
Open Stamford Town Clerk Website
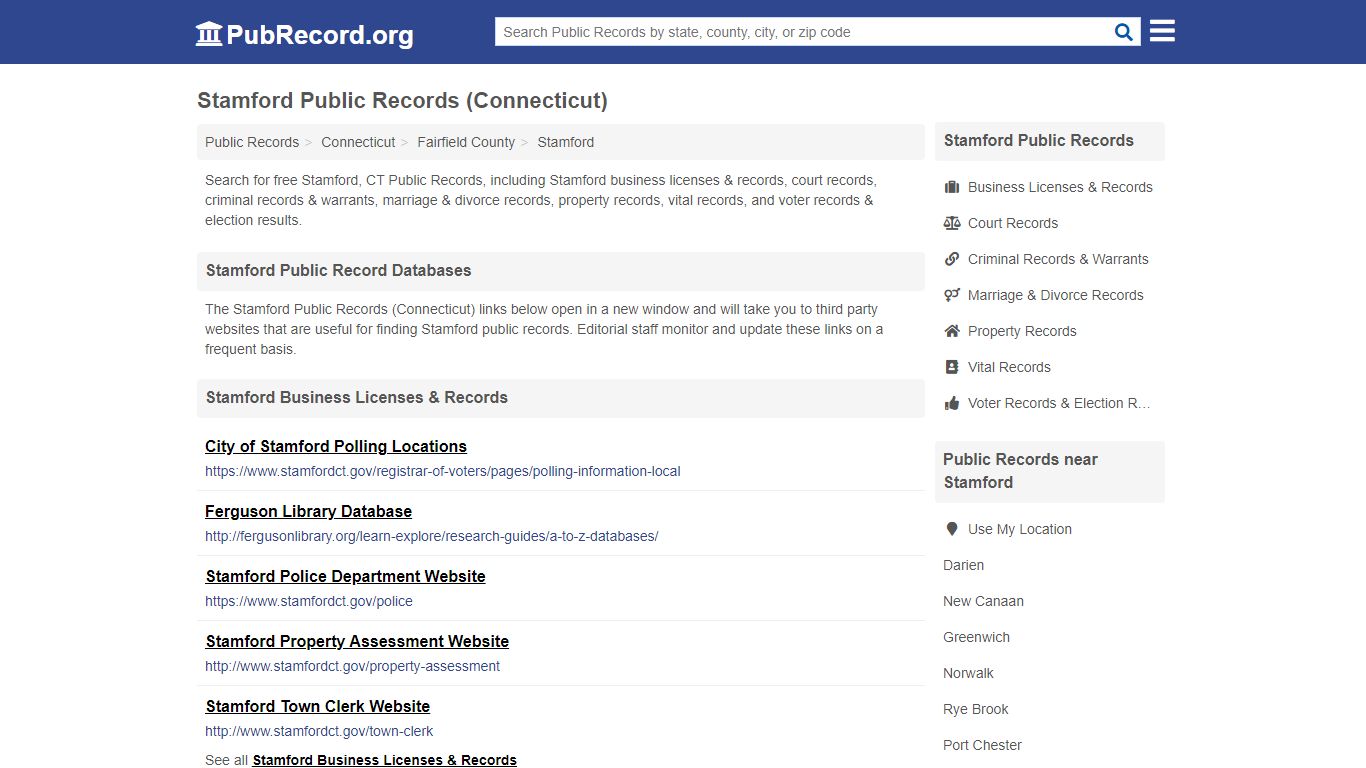point(318,706)
